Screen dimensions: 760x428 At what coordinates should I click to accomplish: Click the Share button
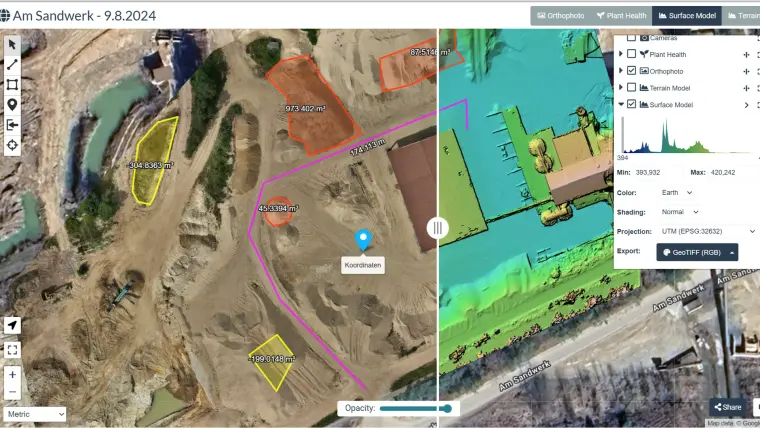point(728,407)
